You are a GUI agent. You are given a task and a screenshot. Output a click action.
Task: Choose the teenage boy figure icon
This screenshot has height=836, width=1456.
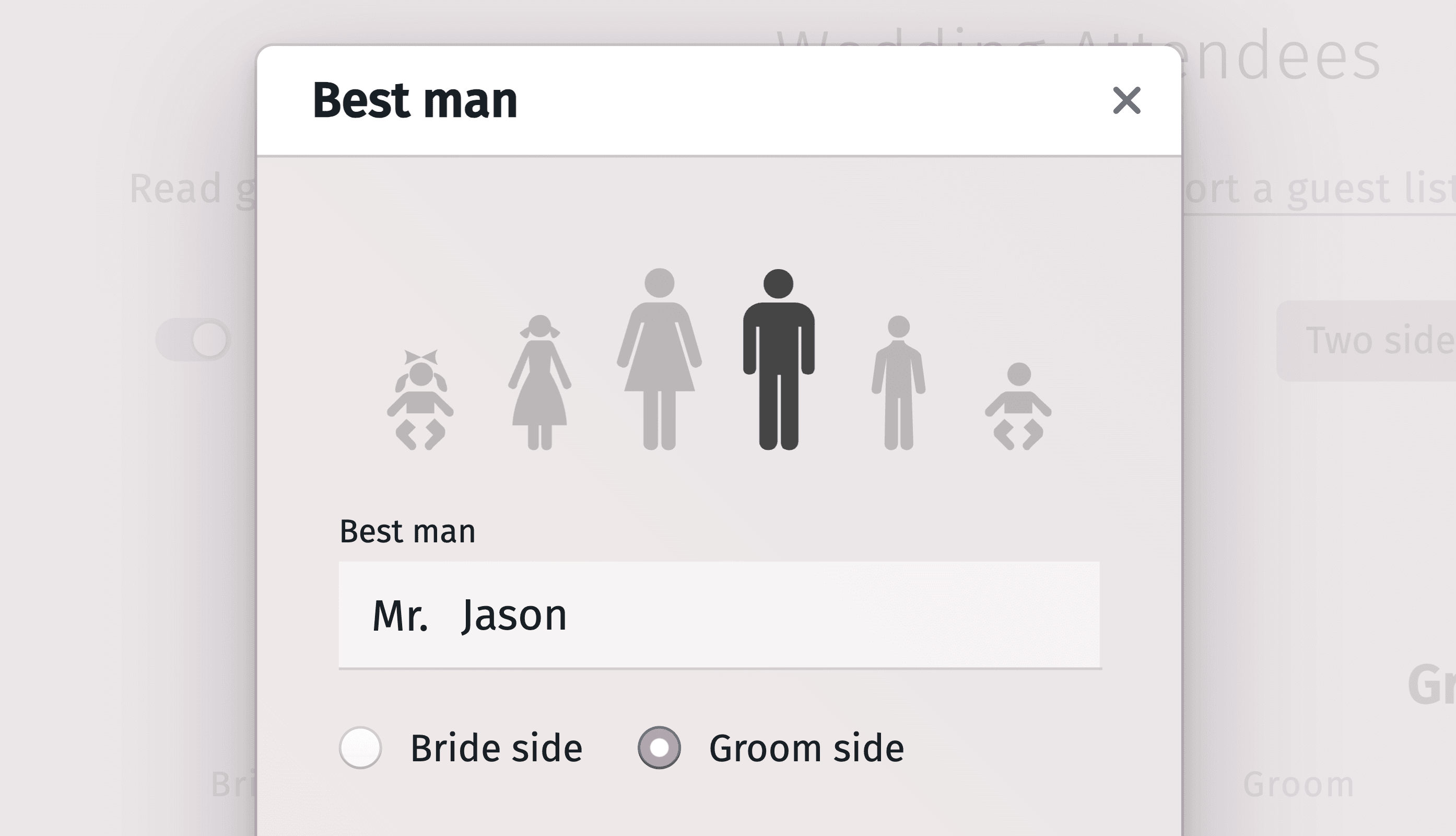(898, 382)
